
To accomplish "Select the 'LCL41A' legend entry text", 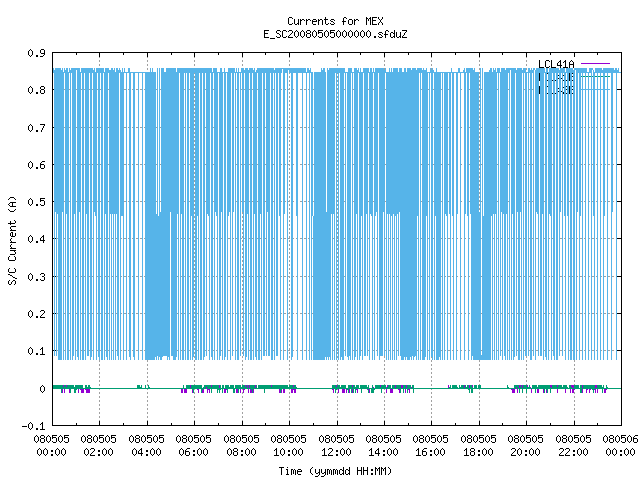I will point(556,64).
